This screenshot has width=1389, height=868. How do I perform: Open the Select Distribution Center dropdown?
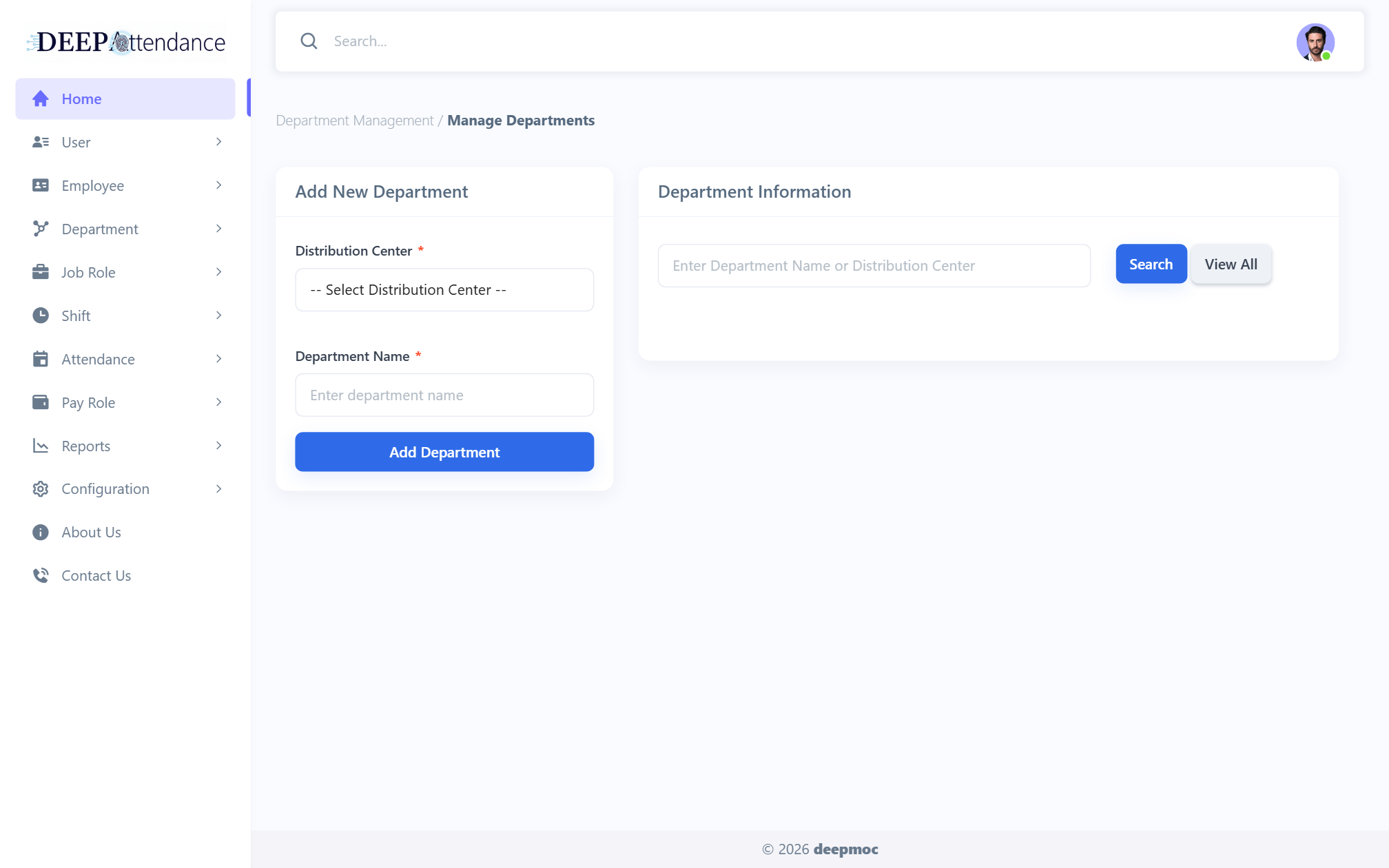(x=444, y=290)
